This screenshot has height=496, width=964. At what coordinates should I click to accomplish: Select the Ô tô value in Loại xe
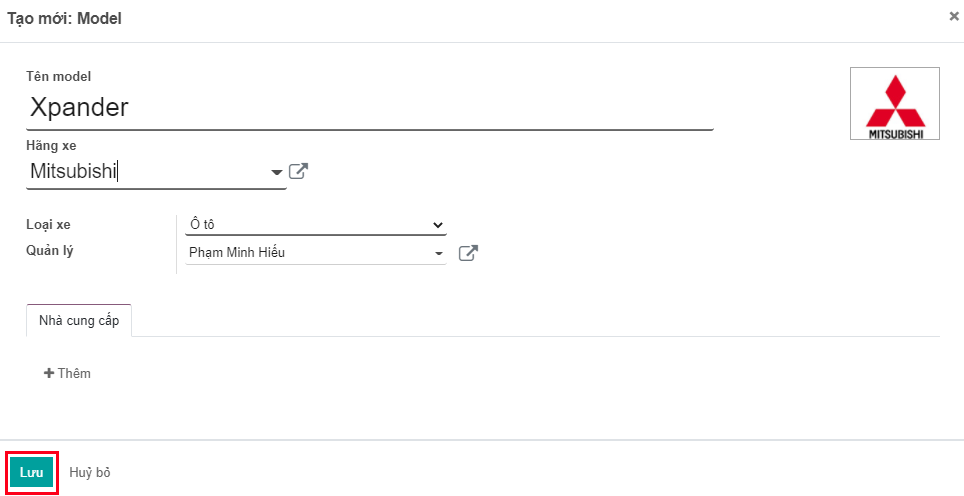click(315, 225)
